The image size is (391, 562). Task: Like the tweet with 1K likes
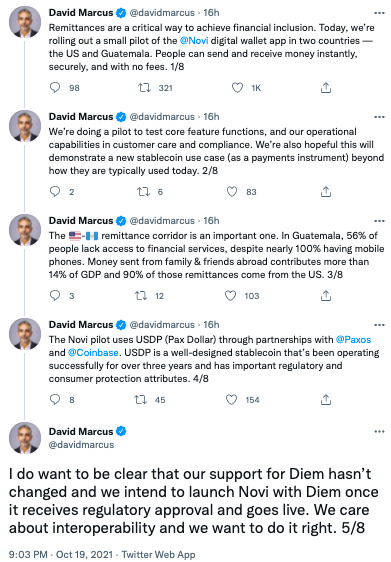coord(237,87)
